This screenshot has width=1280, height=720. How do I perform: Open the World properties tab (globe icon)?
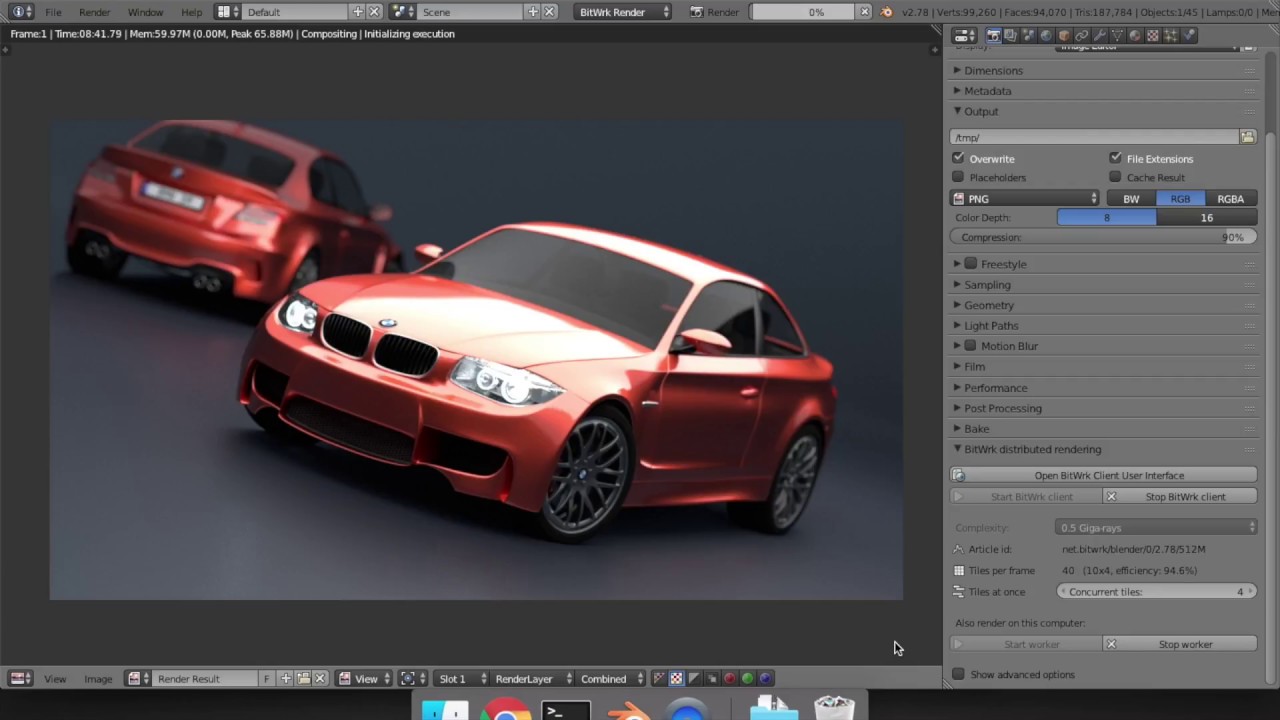pos(1046,35)
